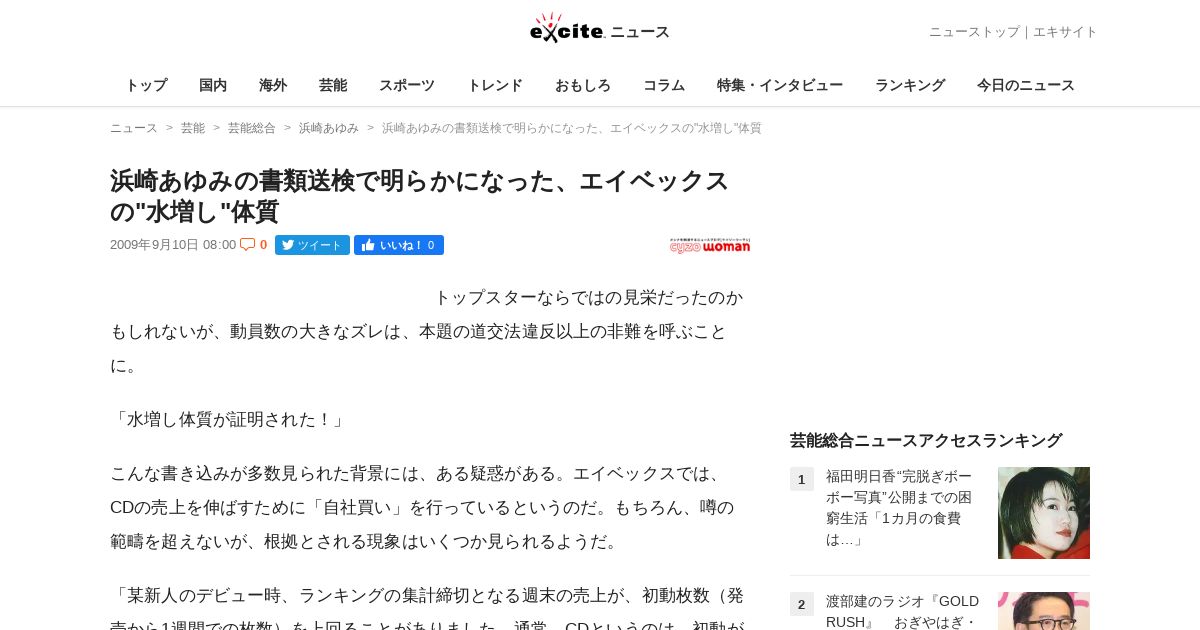Screen dimensions: 1200x630
Task: Open the excite News logo homepage
Action: point(600,29)
